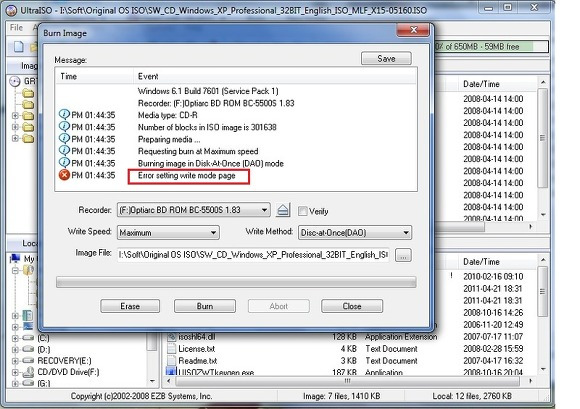The height and width of the screenshot is (409, 580).
Task: Click info icon beside Number of blocks row
Action: pos(64,127)
